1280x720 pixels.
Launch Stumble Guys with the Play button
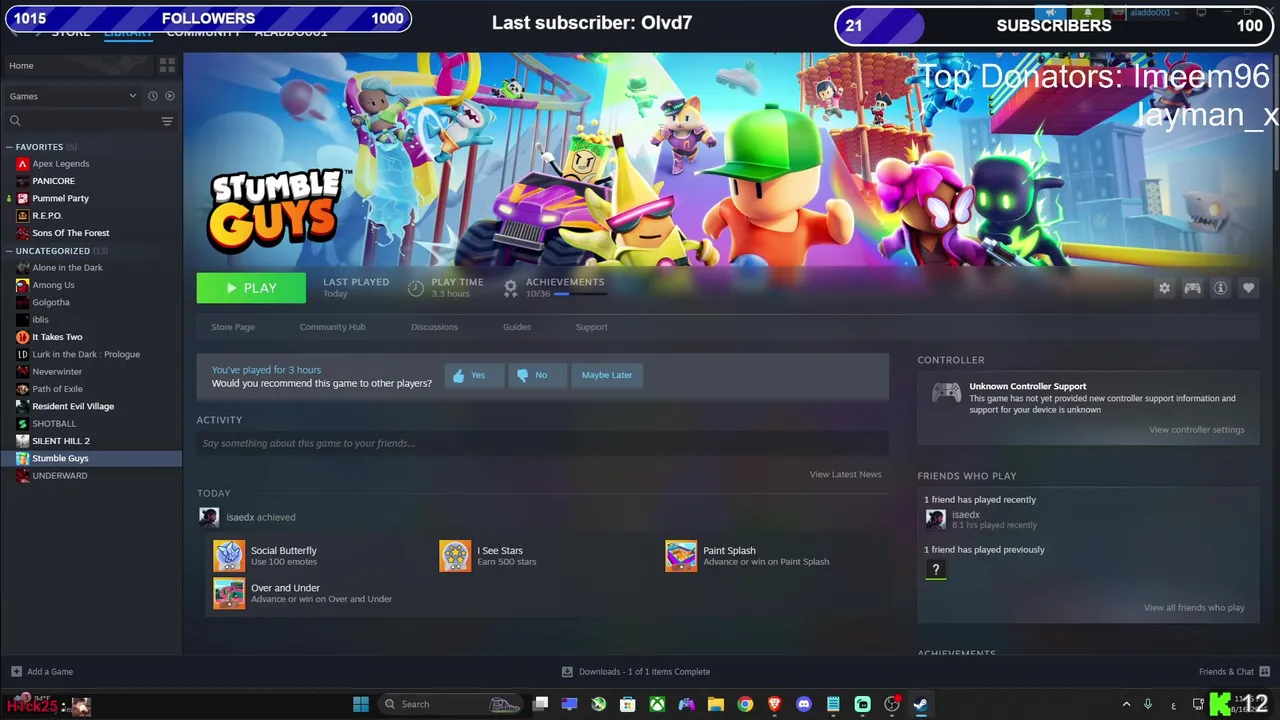[251, 288]
